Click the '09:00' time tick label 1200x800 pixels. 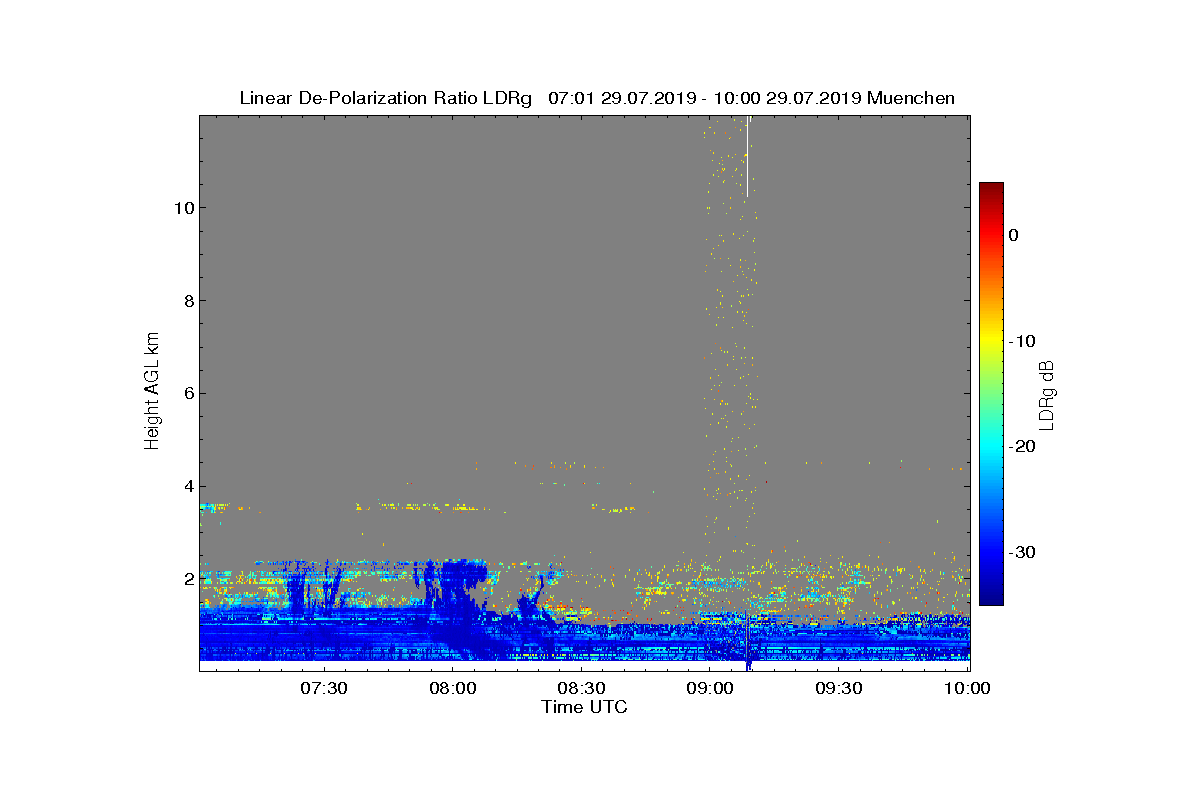pyautogui.click(x=710, y=689)
